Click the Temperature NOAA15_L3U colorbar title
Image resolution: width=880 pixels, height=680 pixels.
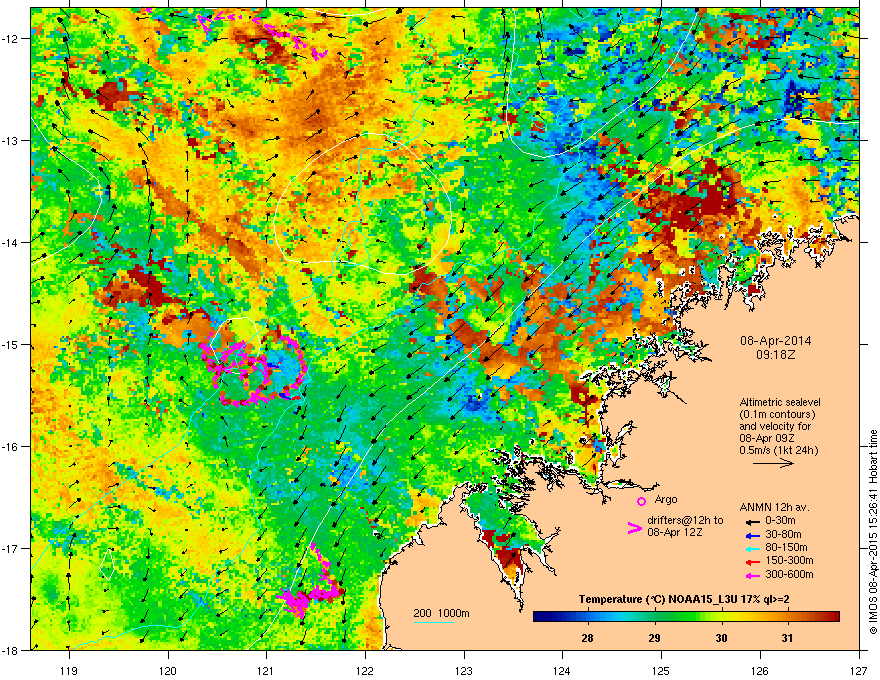click(684, 599)
